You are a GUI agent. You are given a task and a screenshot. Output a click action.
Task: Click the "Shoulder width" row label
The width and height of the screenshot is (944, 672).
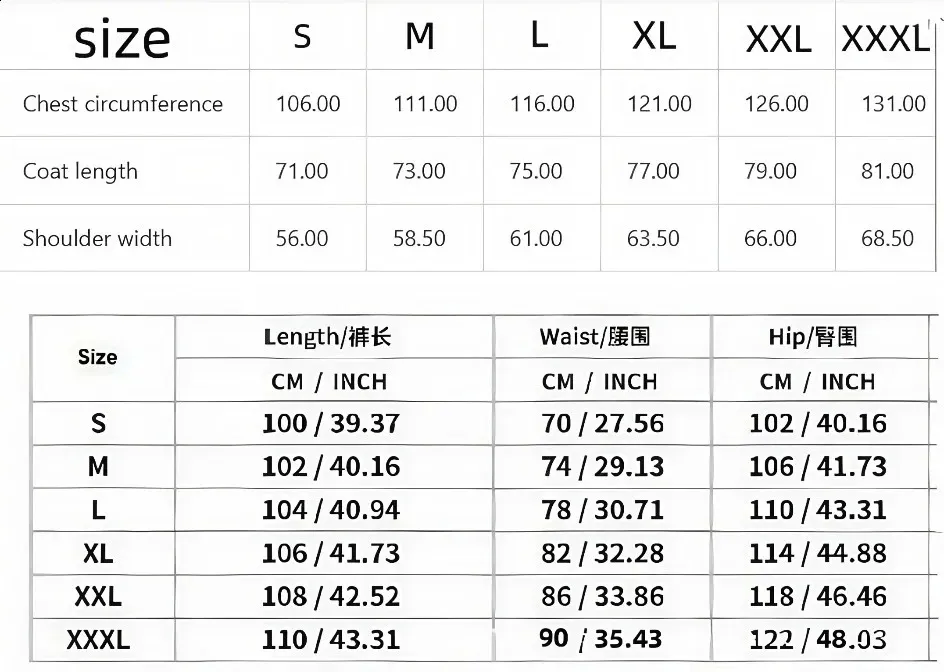(x=97, y=238)
